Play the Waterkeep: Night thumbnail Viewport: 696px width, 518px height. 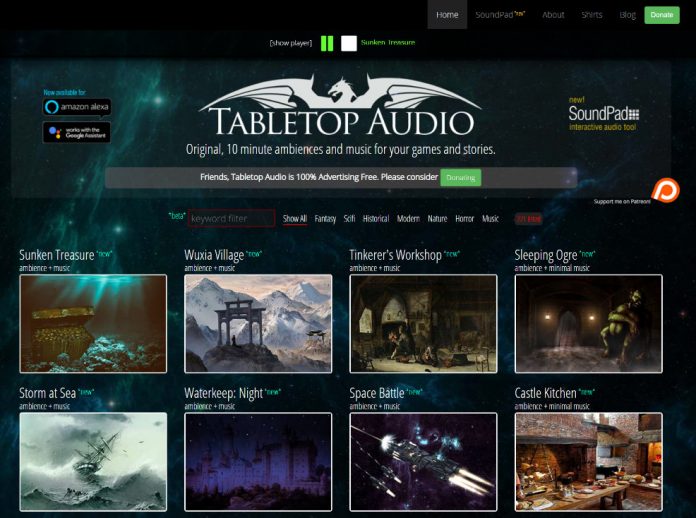coord(258,462)
